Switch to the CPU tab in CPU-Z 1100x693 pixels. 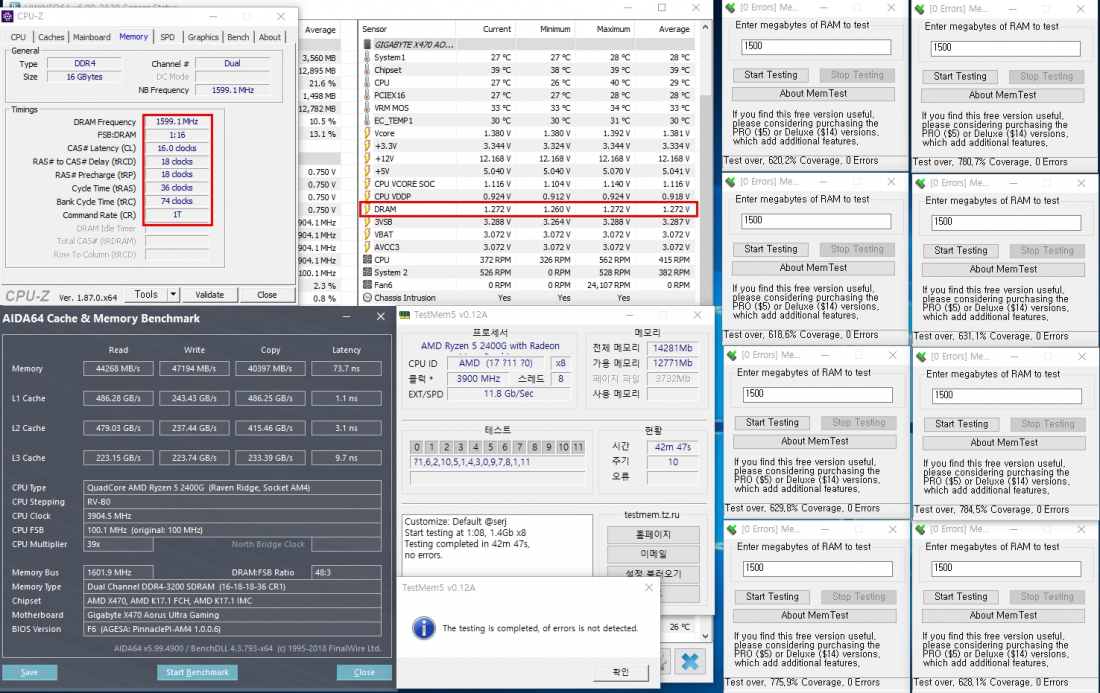18,37
